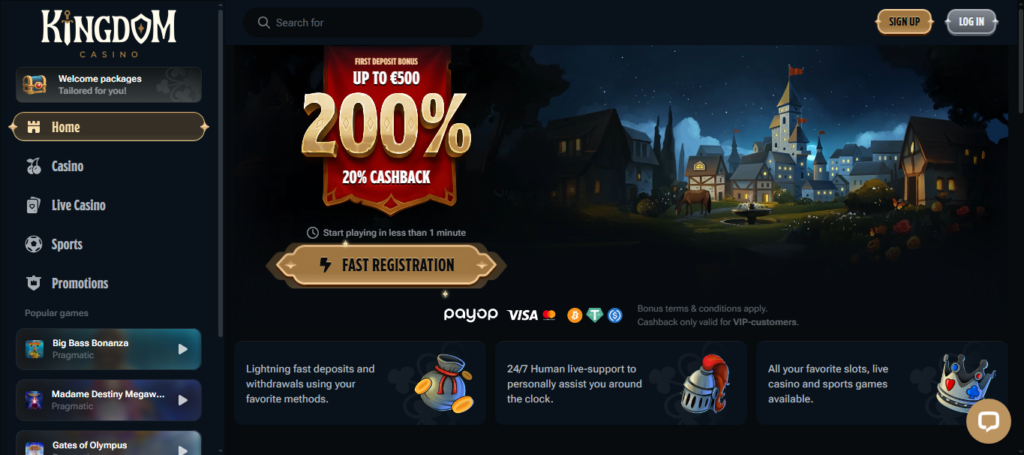Click the Tether payment icon
Screen dimensions: 1024x455
pos(594,315)
